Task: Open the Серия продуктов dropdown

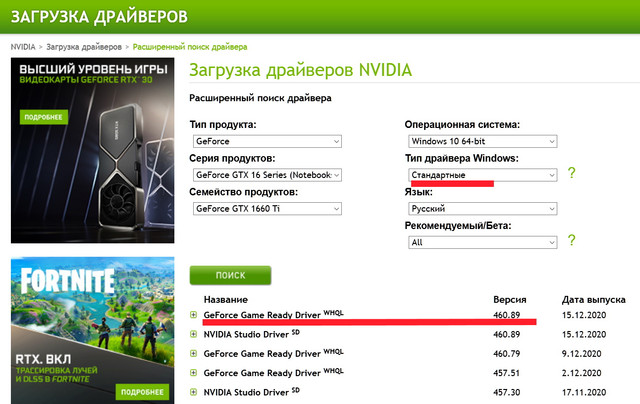Action: (267, 175)
